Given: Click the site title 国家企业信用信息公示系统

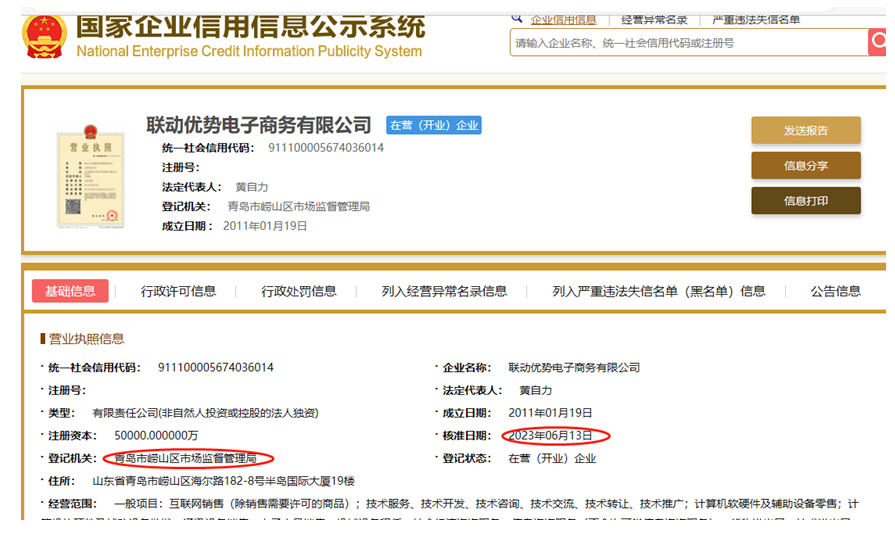Looking at the screenshot, I should 251,27.
